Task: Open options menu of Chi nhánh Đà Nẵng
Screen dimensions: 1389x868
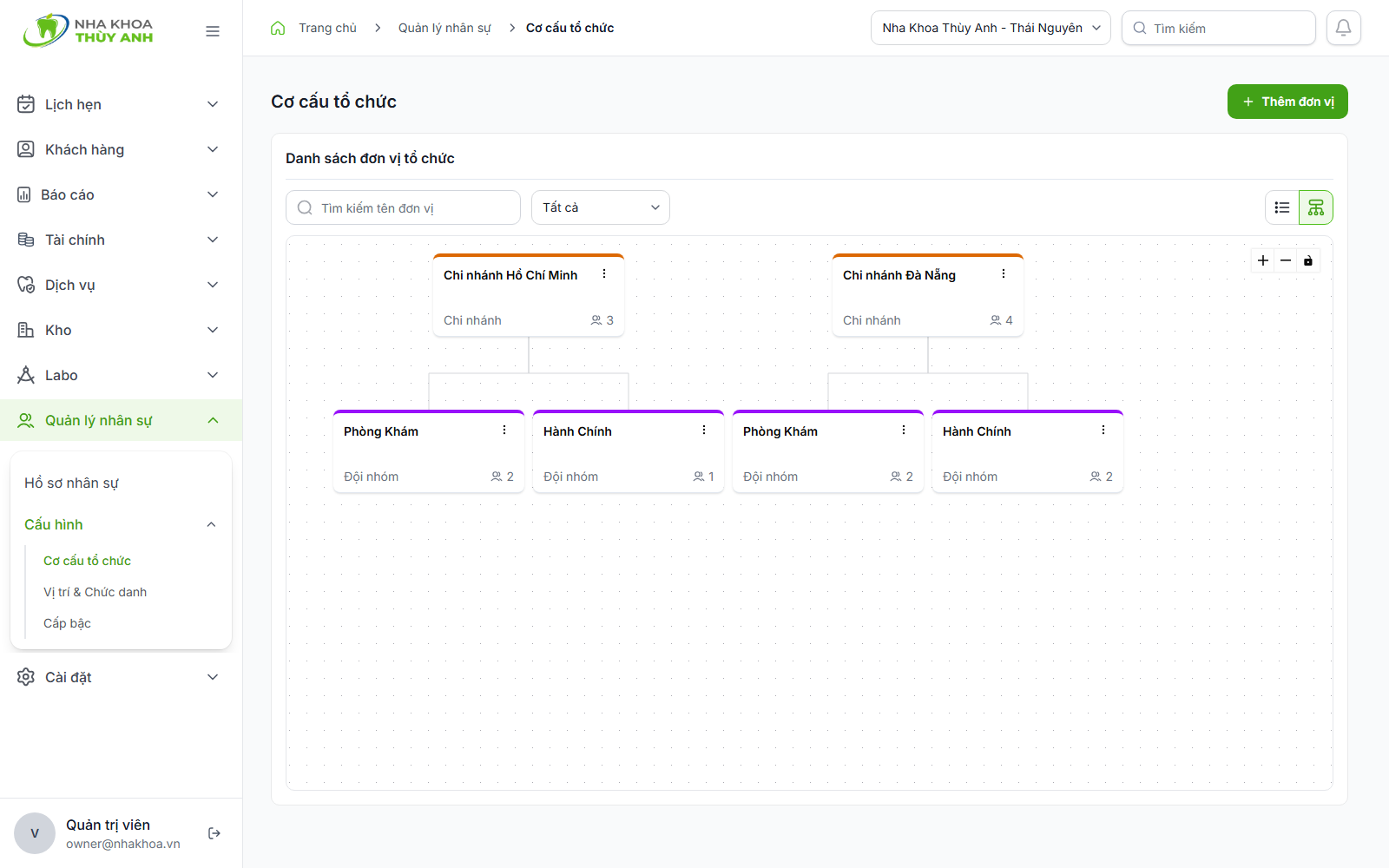Action: 1004,273
